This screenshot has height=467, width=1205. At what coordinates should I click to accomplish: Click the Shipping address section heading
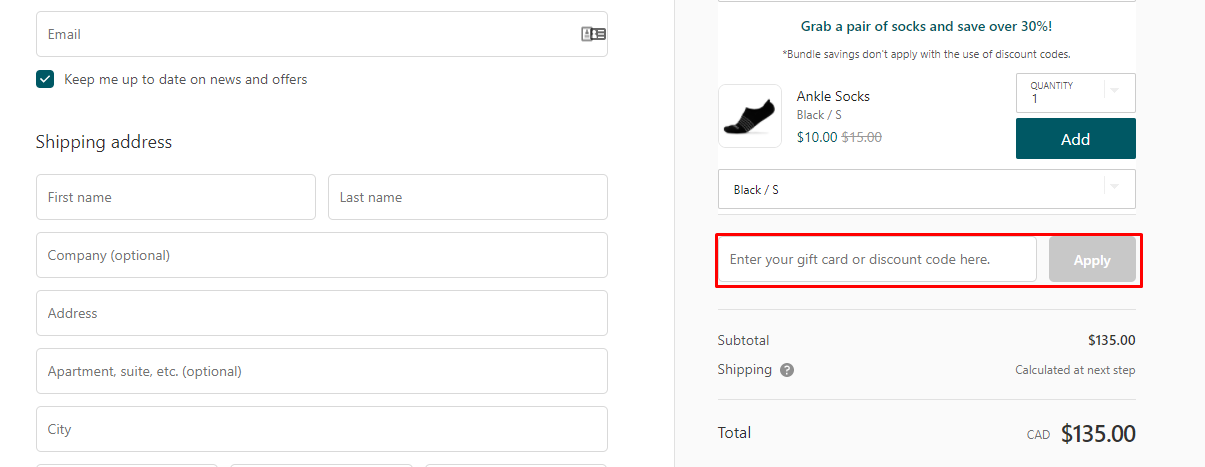tap(104, 142)
